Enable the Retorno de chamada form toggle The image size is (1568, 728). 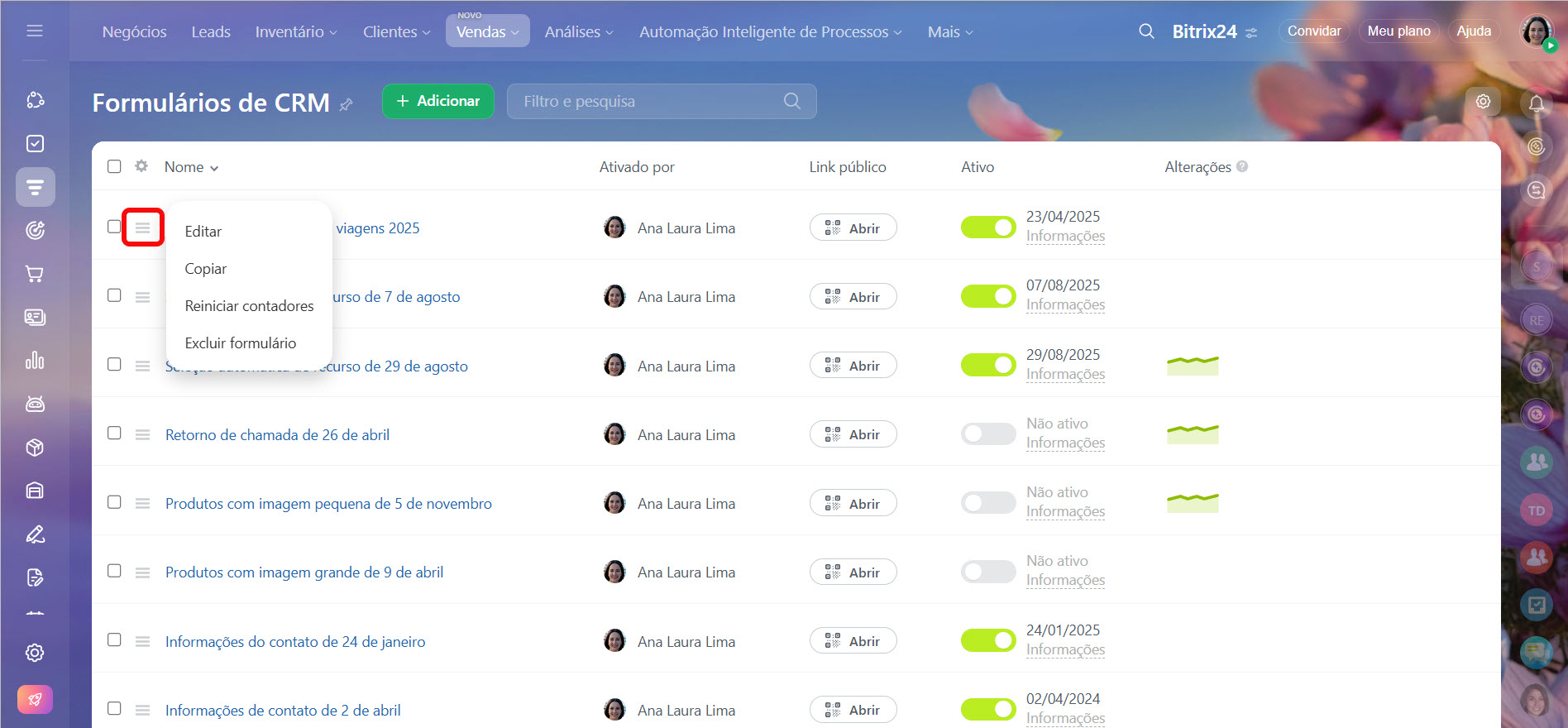pos(987,434)
